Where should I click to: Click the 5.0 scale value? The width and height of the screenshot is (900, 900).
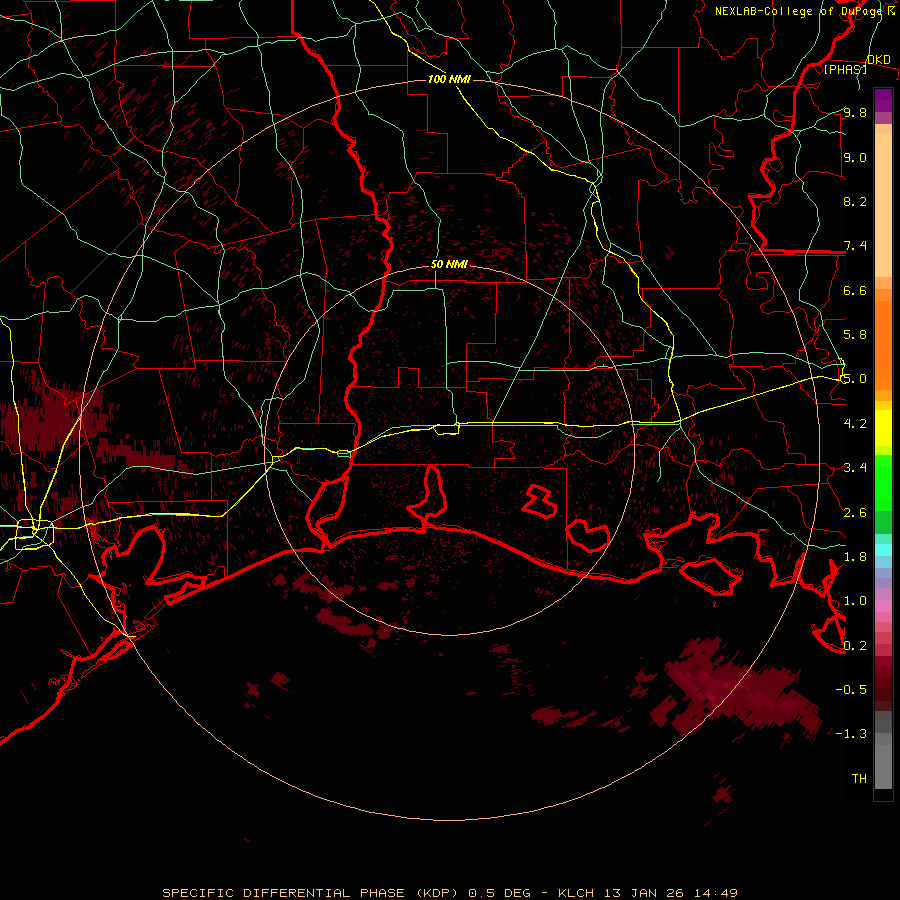855,379
